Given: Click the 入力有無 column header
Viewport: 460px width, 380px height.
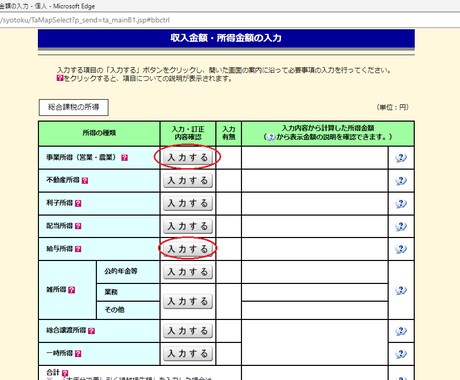Looking at the screenshot, I should click(x=229, y=133).
